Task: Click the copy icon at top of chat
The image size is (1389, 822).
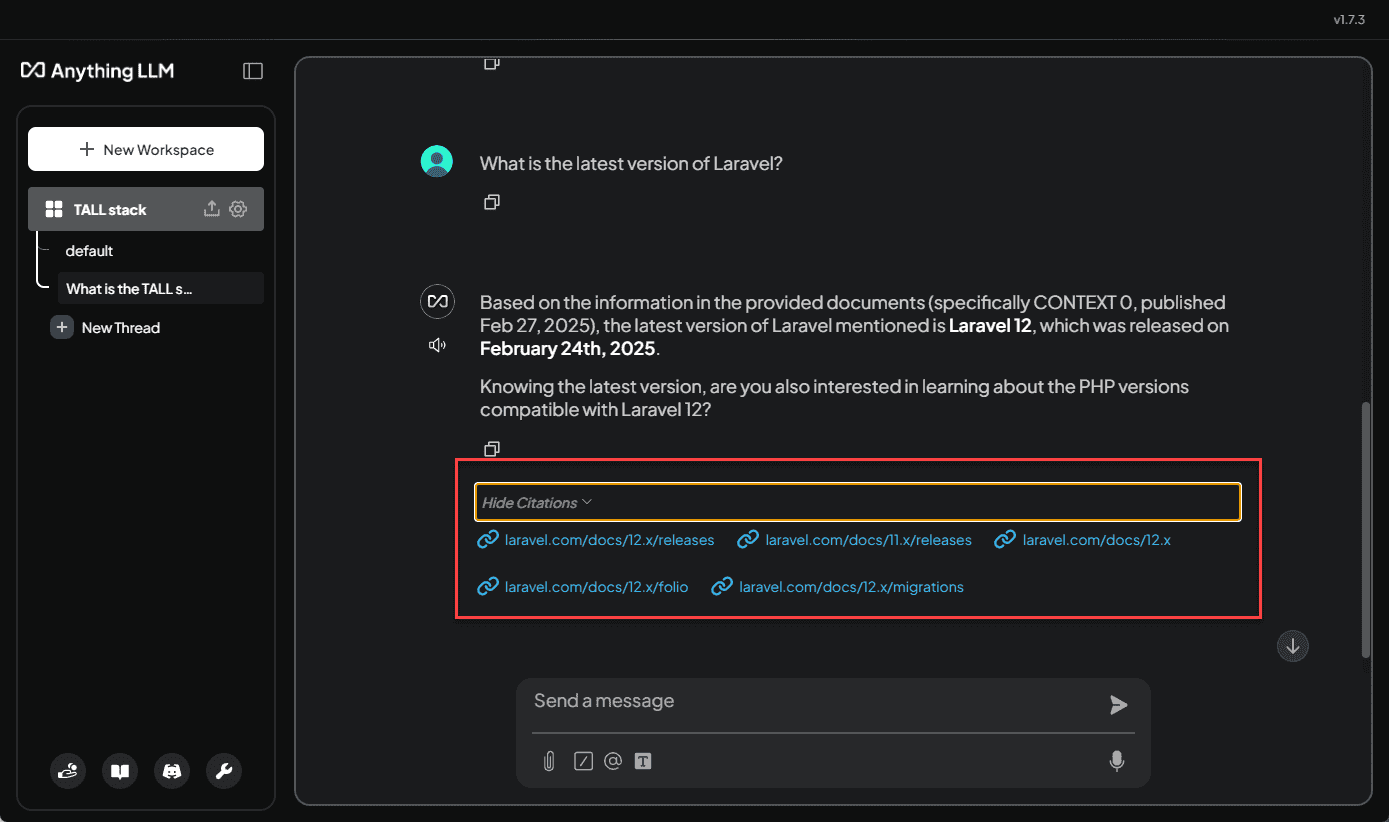Action: (x=491, y=64)
